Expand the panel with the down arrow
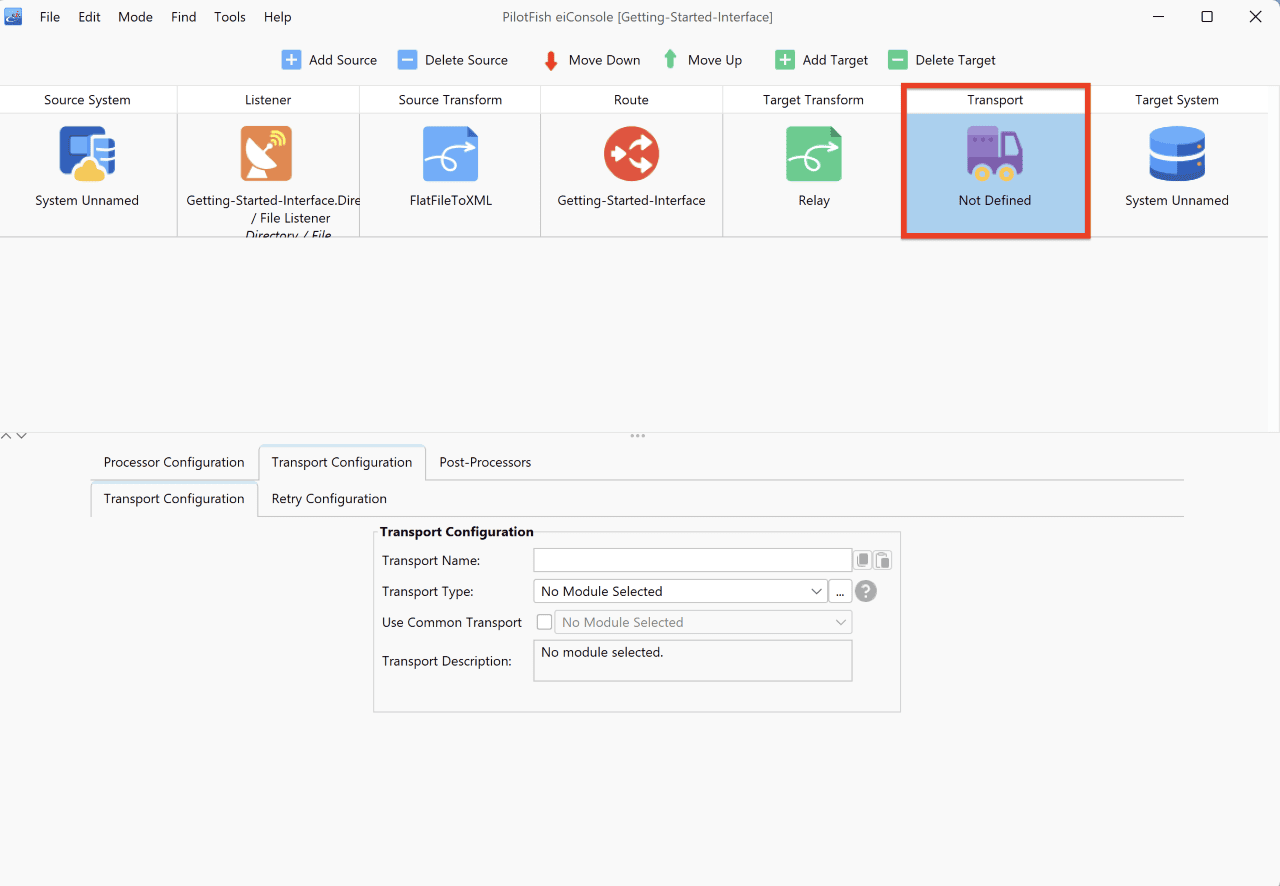This screenshot has height=886, width=1280. coord(21,436)
